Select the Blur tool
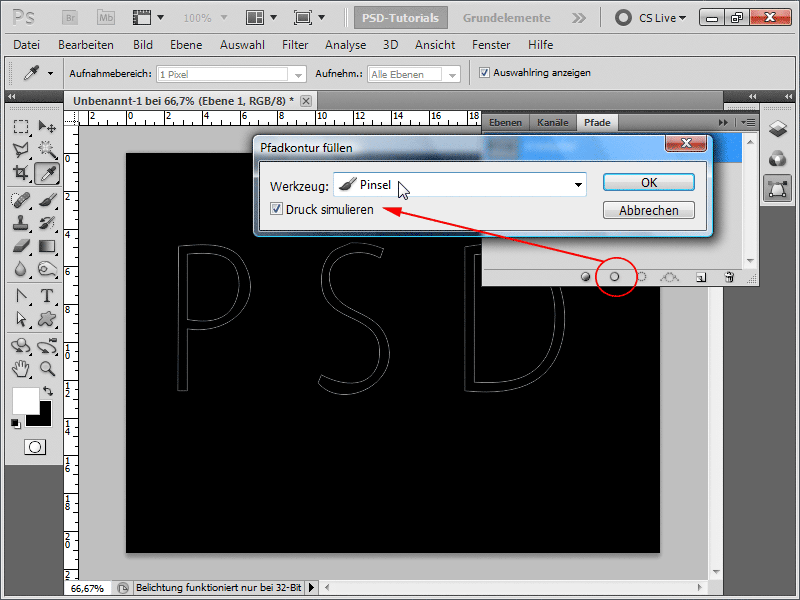Screen dimensions: 800x600 [x=21, y=269]
